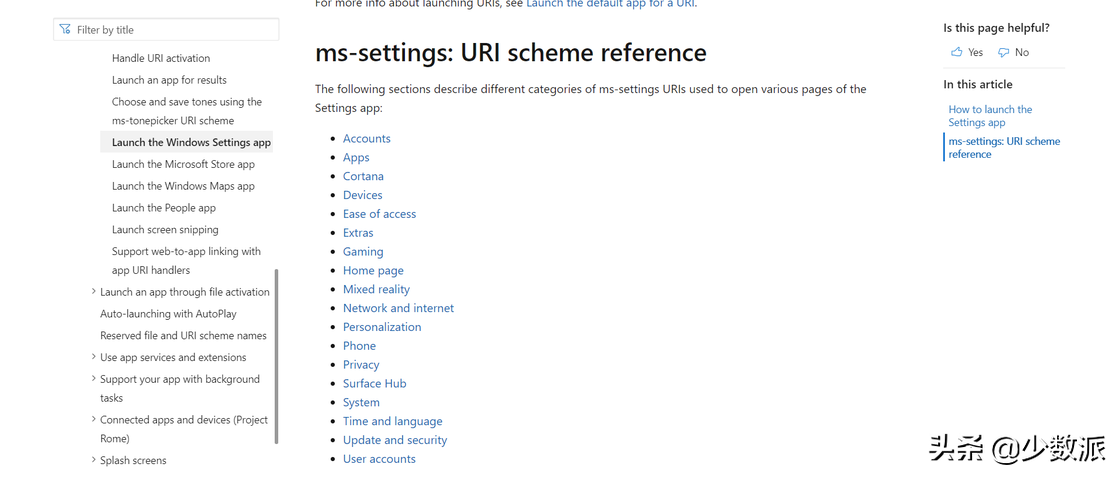
Task: Expand the Splash screens section
Action: pos(94,460)
